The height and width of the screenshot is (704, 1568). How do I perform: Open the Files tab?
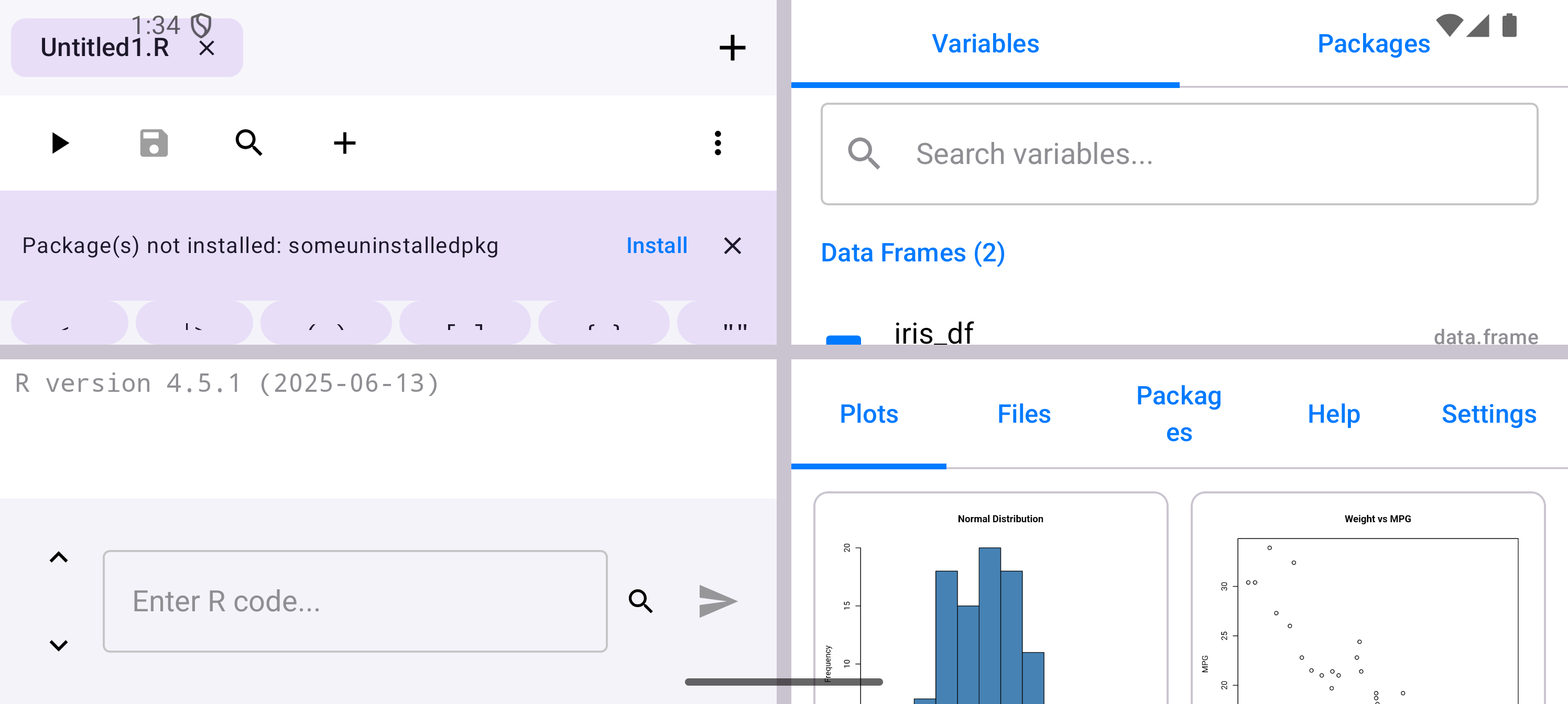(x=1024, y=414)
